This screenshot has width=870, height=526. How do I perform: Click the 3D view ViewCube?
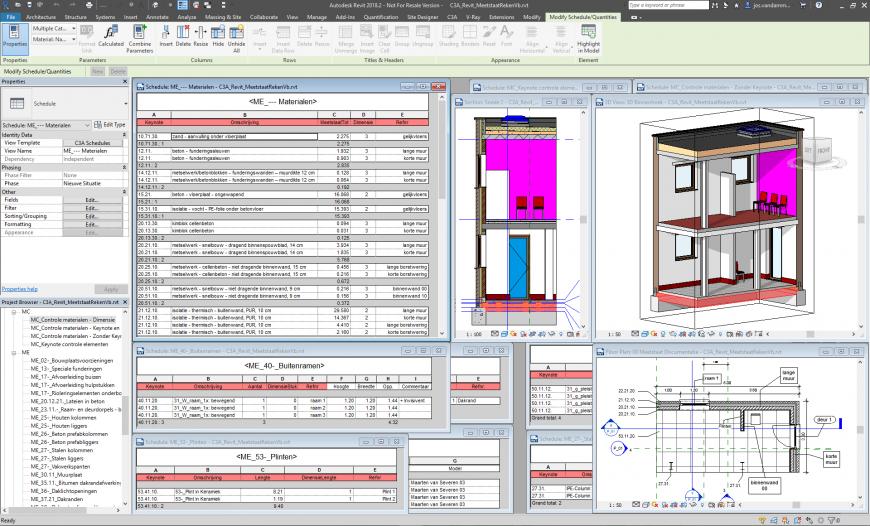(817, 151)
